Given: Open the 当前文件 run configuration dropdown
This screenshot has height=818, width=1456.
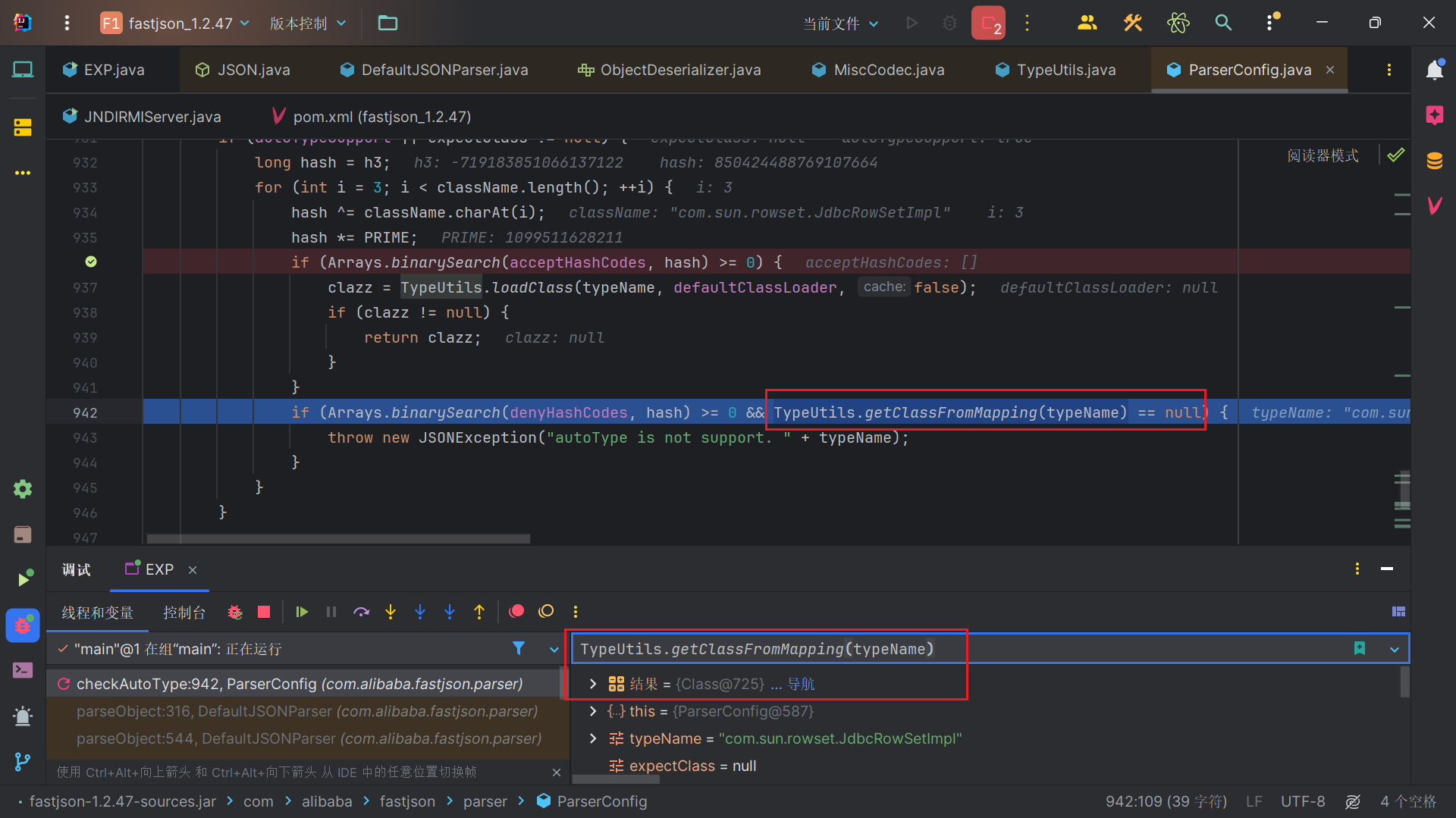Looking at the screenshot, I should 840,24.
